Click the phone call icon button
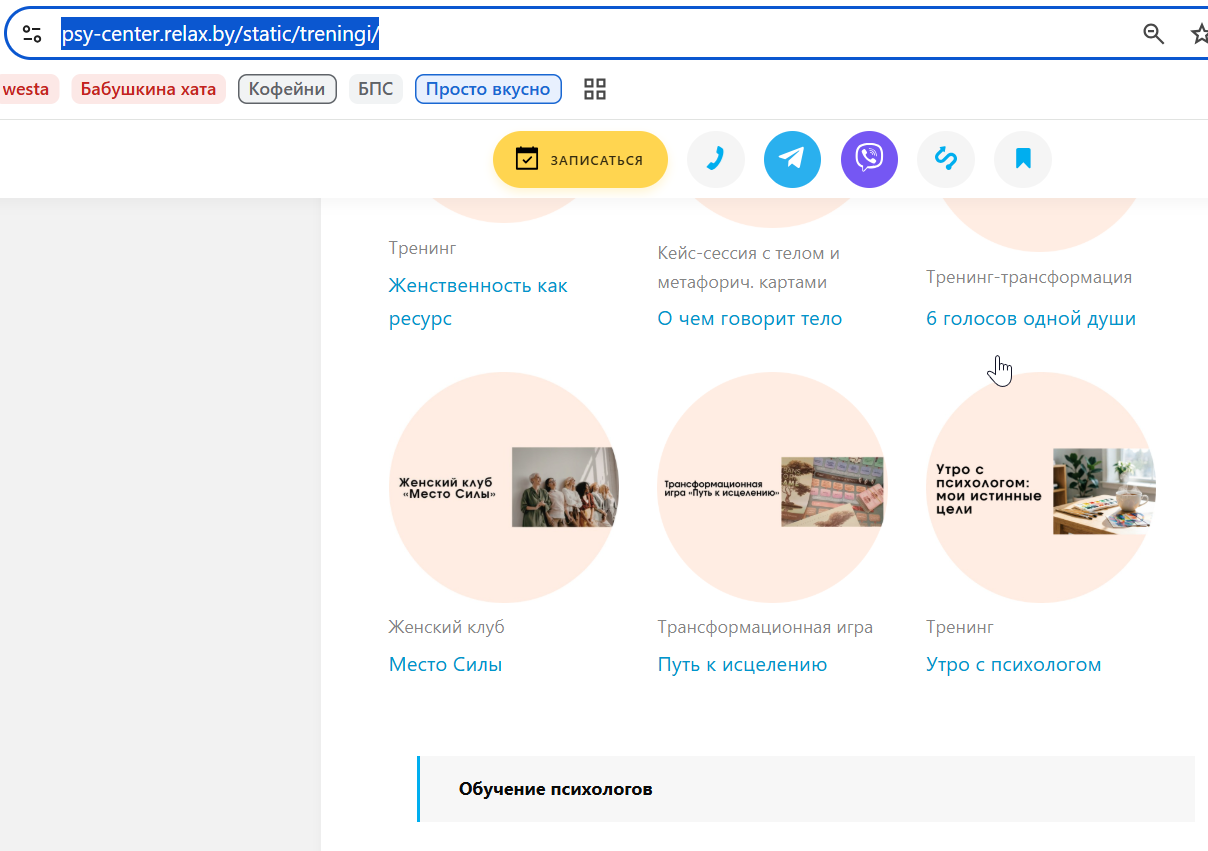The width and height of the screenshot is (1208, 851). tap(716, 159)
